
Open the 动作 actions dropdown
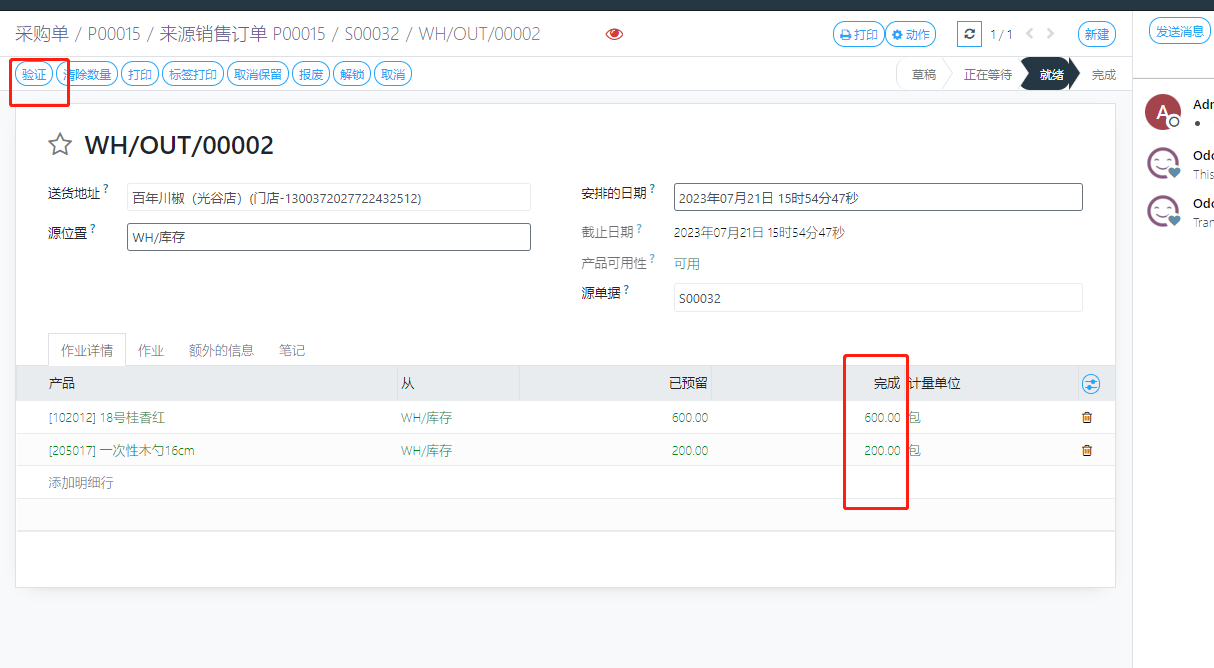click(911, 34)
